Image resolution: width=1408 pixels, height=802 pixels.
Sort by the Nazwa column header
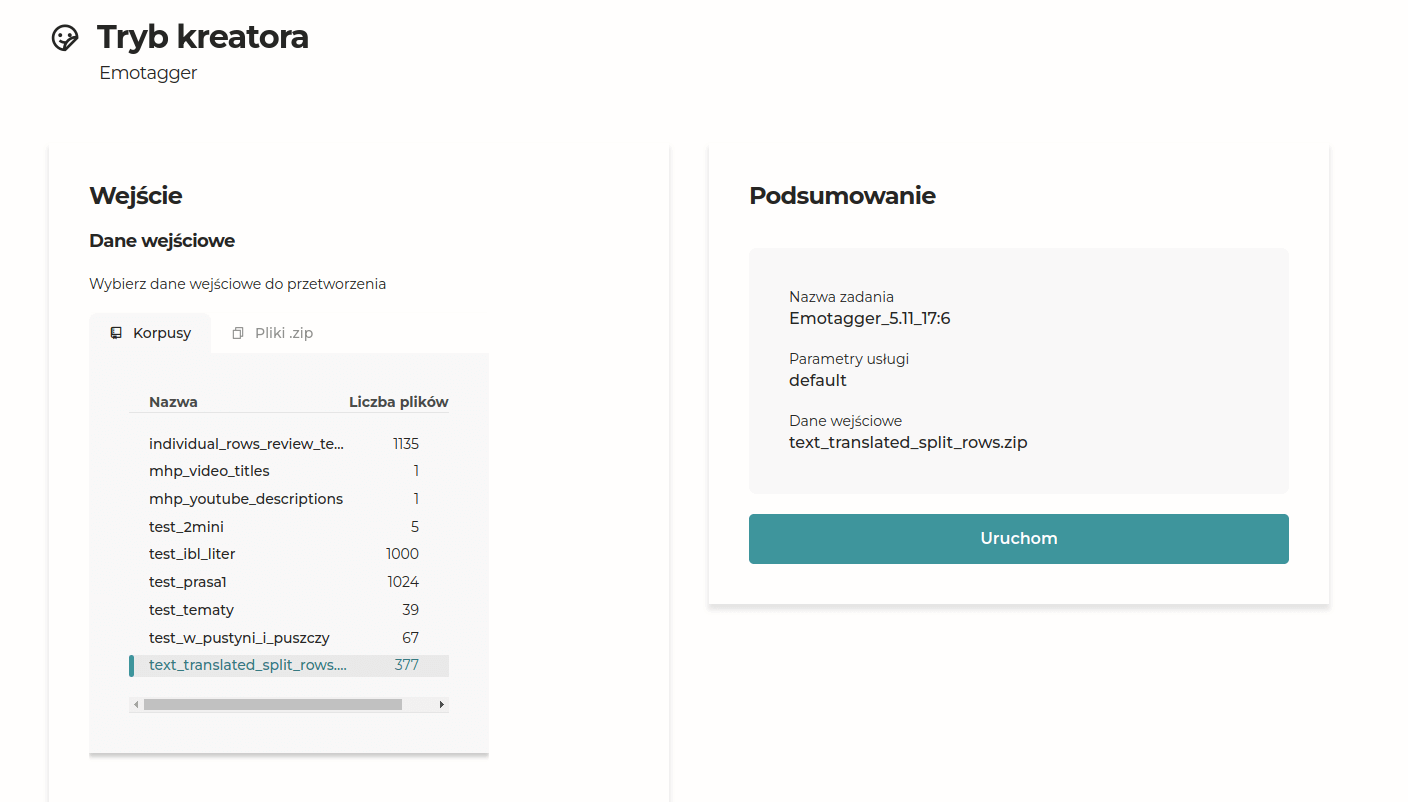[173, 402]
